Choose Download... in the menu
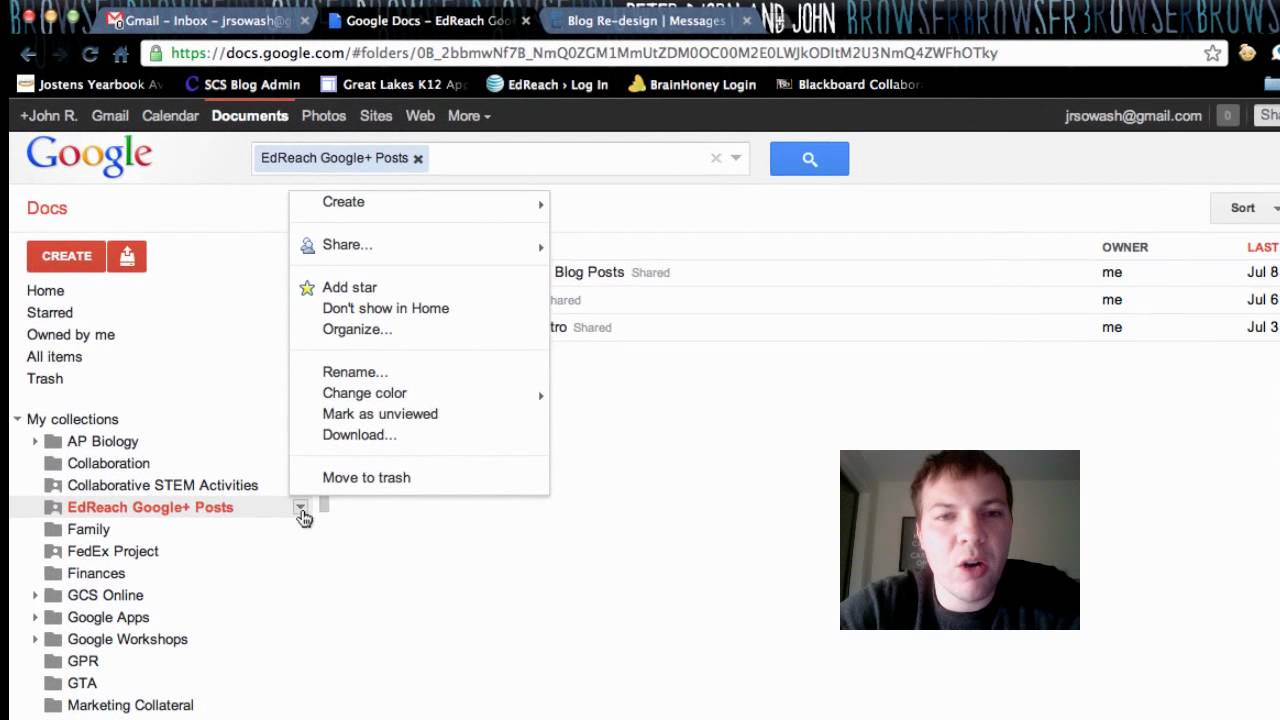1280x720 pixels. (x=419, y=435)
